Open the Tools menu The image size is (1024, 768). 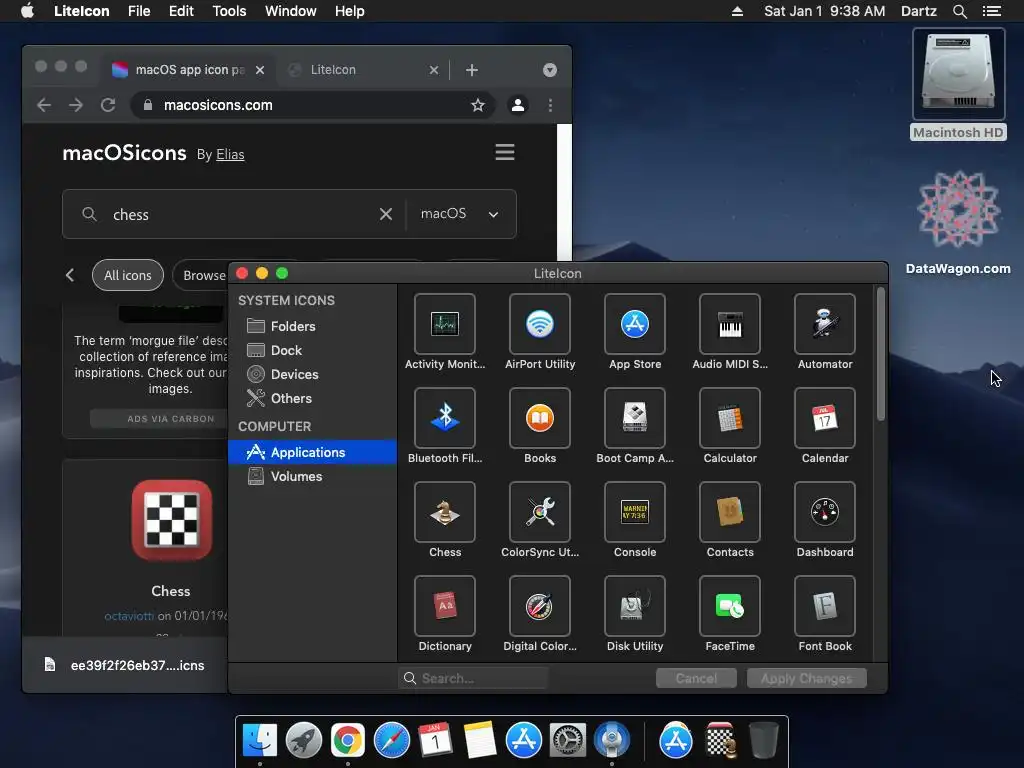[229, 11]
